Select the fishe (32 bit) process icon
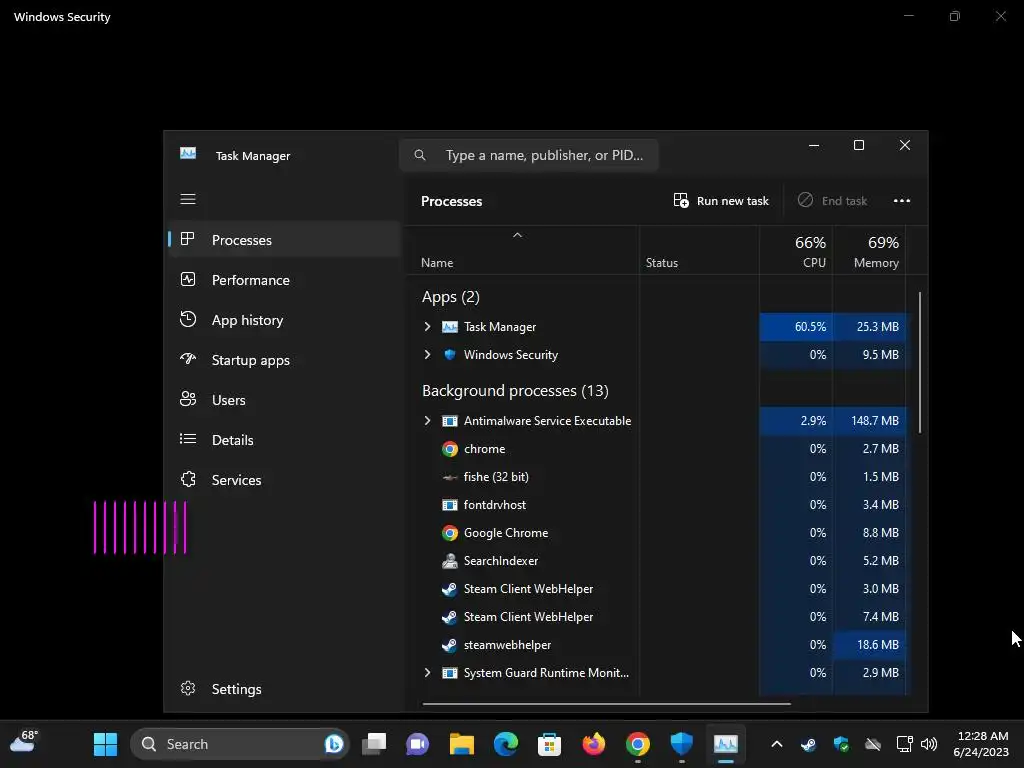1024x768 pixels. (x=450, y=477)
